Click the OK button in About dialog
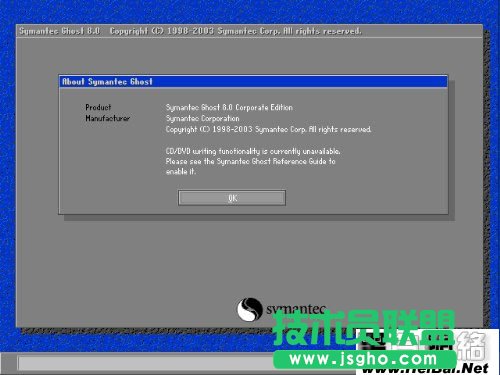 click(x=232, y=198)
